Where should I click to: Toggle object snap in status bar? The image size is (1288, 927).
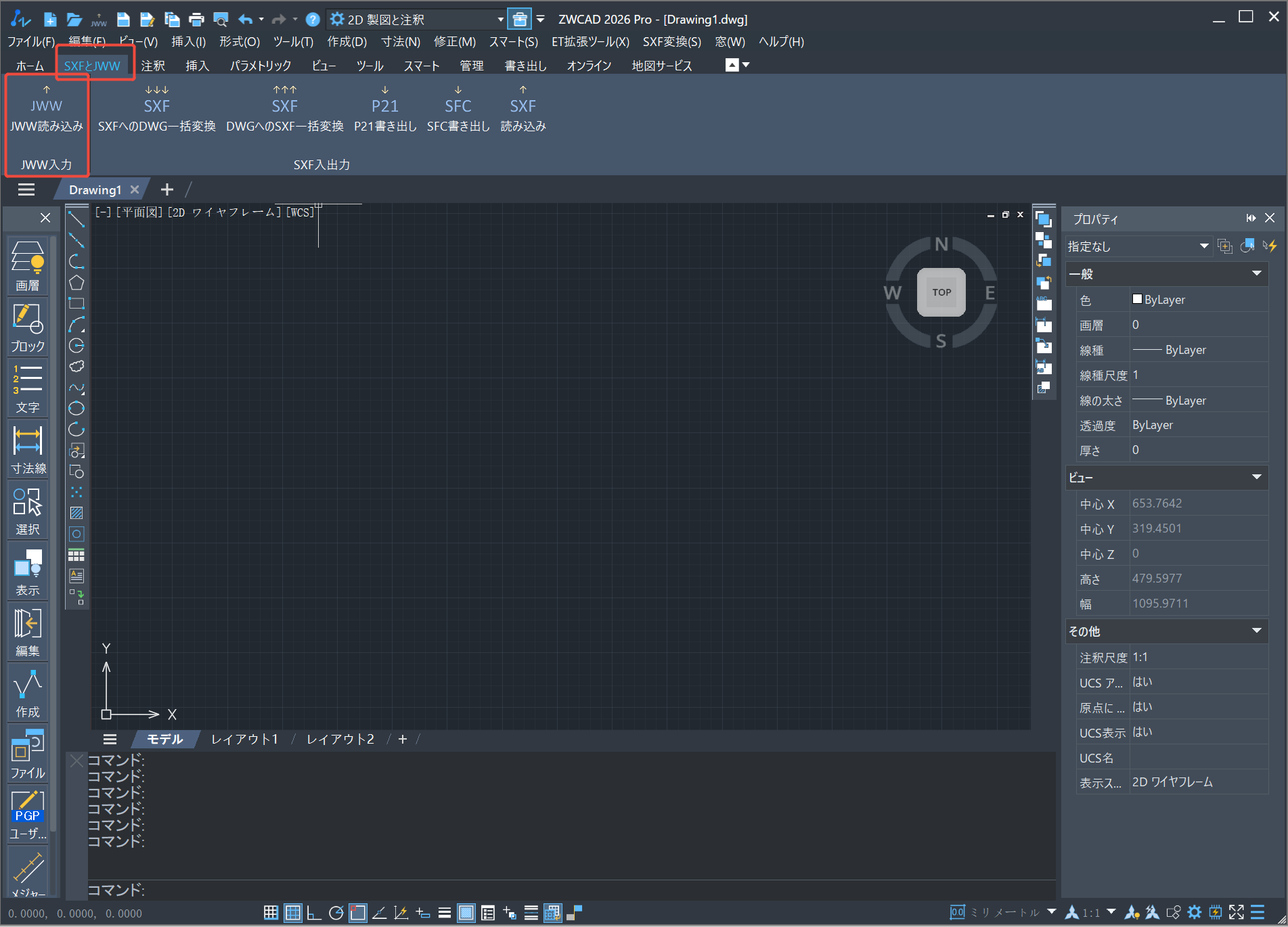[x=358, y=913]
